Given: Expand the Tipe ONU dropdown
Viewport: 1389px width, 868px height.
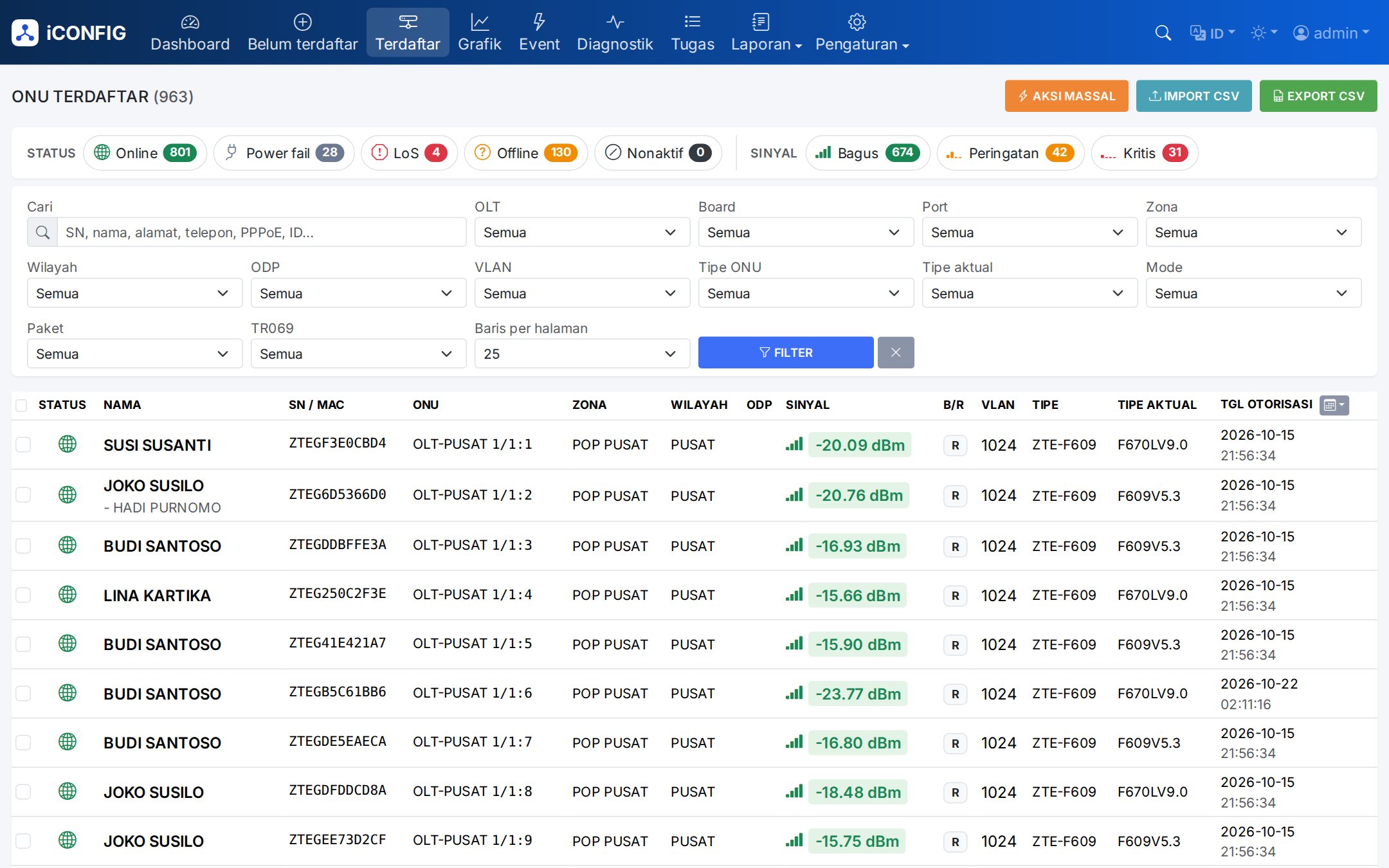Looking at the screenshot, I should point(806,293).
